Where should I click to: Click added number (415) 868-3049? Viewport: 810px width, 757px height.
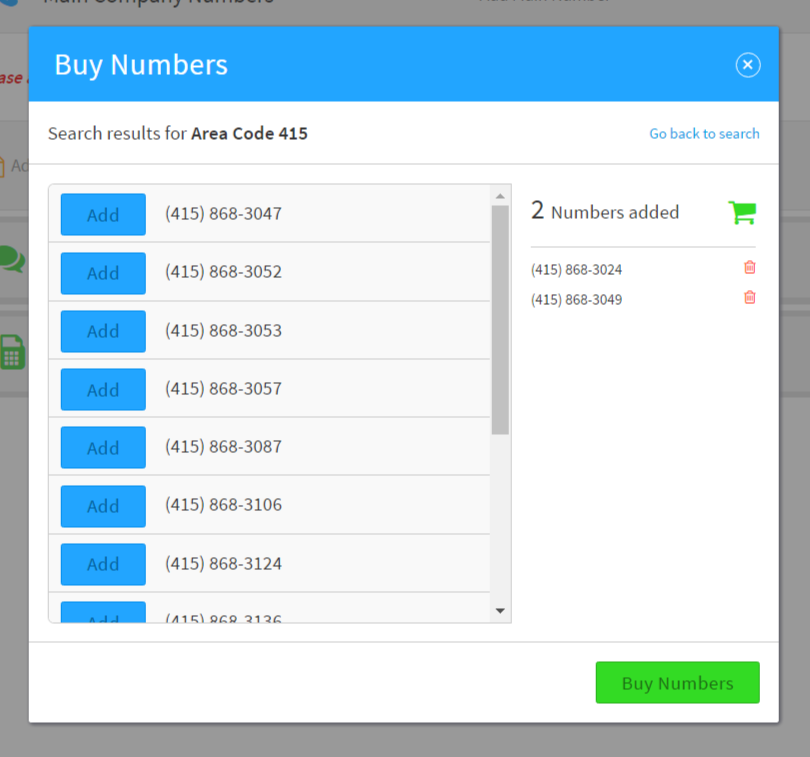[577, 300]
